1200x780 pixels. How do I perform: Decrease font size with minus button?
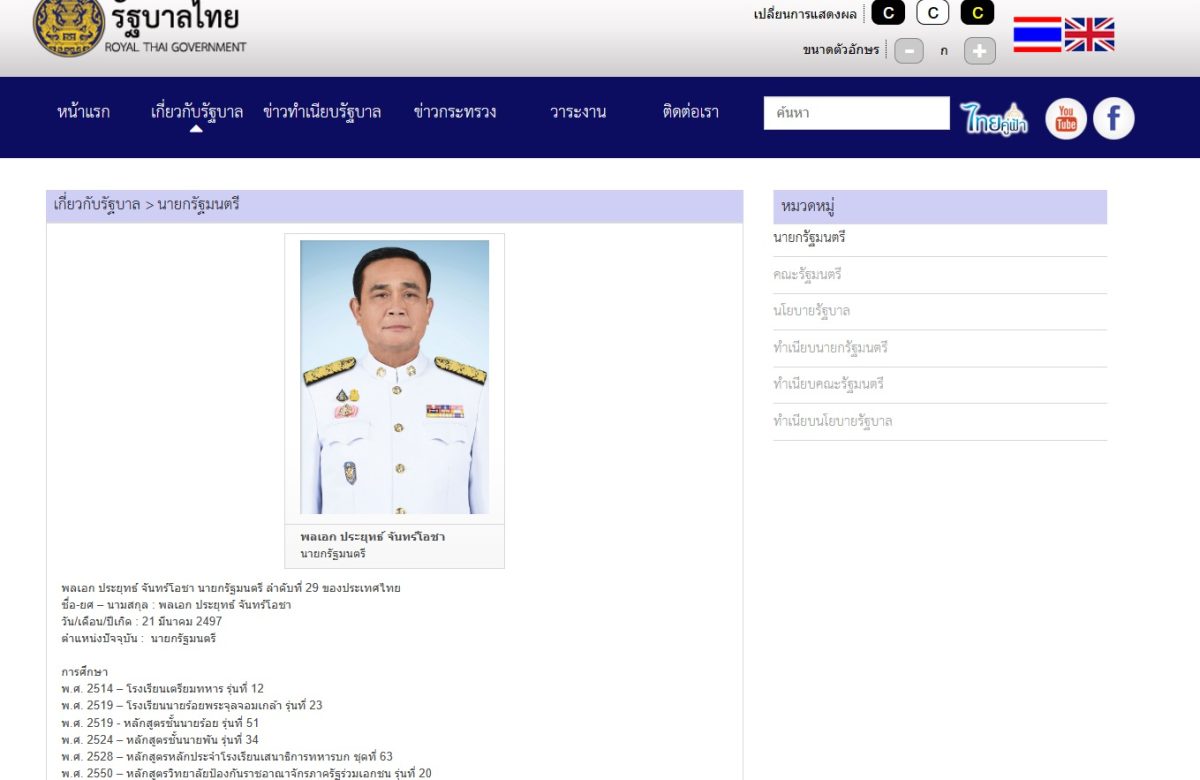[908, 50]
